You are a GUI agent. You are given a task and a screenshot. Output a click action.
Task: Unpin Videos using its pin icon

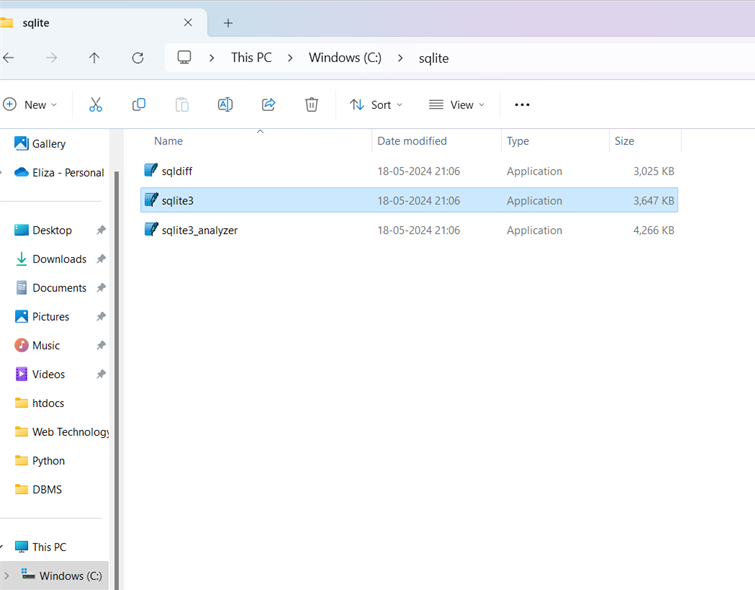(101, 374)
